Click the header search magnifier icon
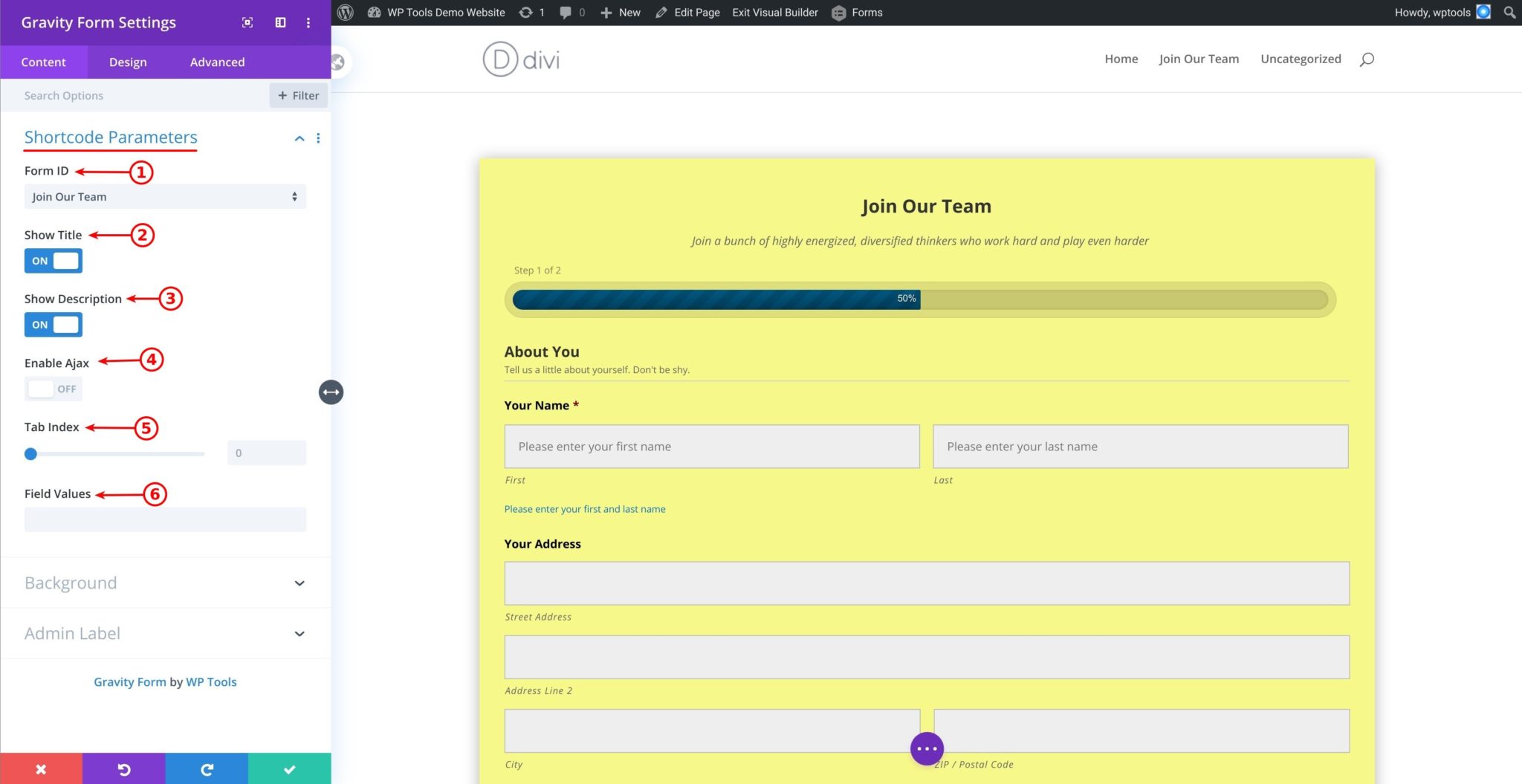Viewport: 1522px width, 784px height. 1366,59
